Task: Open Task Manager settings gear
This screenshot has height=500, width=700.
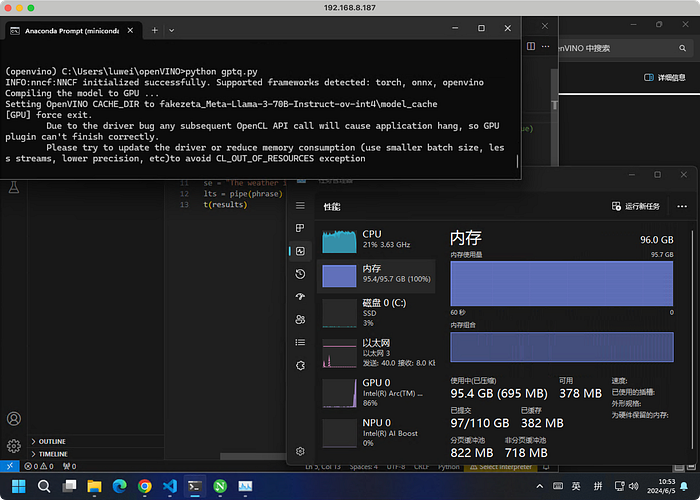Action: click(300, 451)
